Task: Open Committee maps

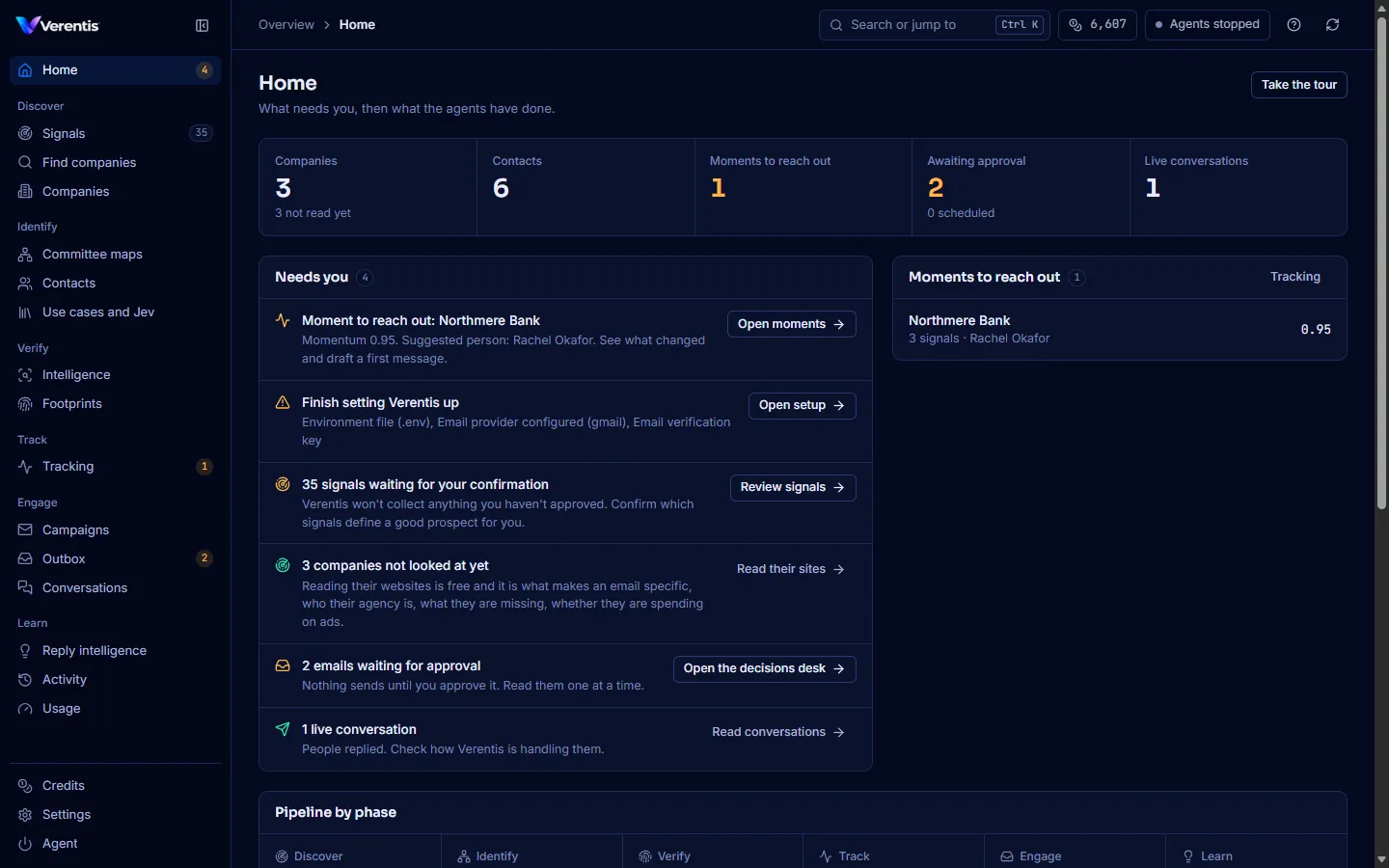Action: click(115, 254)
